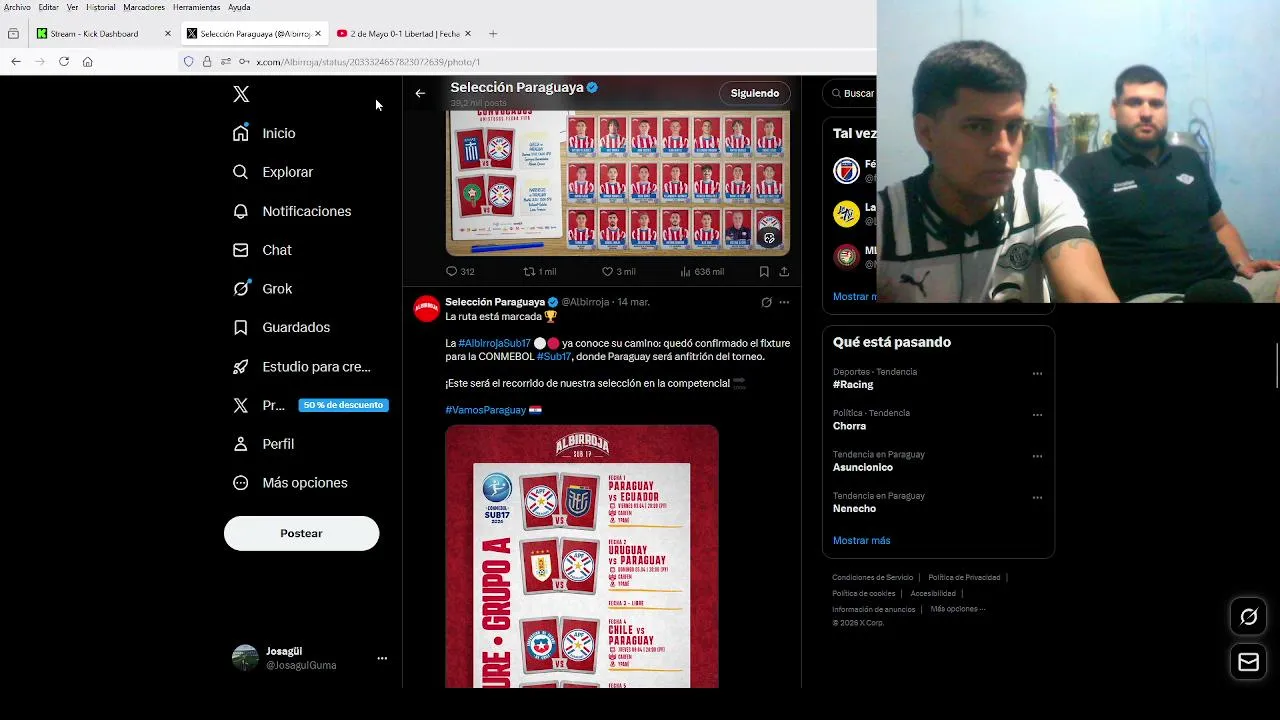Open Notificaciones in sidebar
Image resolution: width=1280 pixels, height=720 pixels.
(x=292, y=211)
